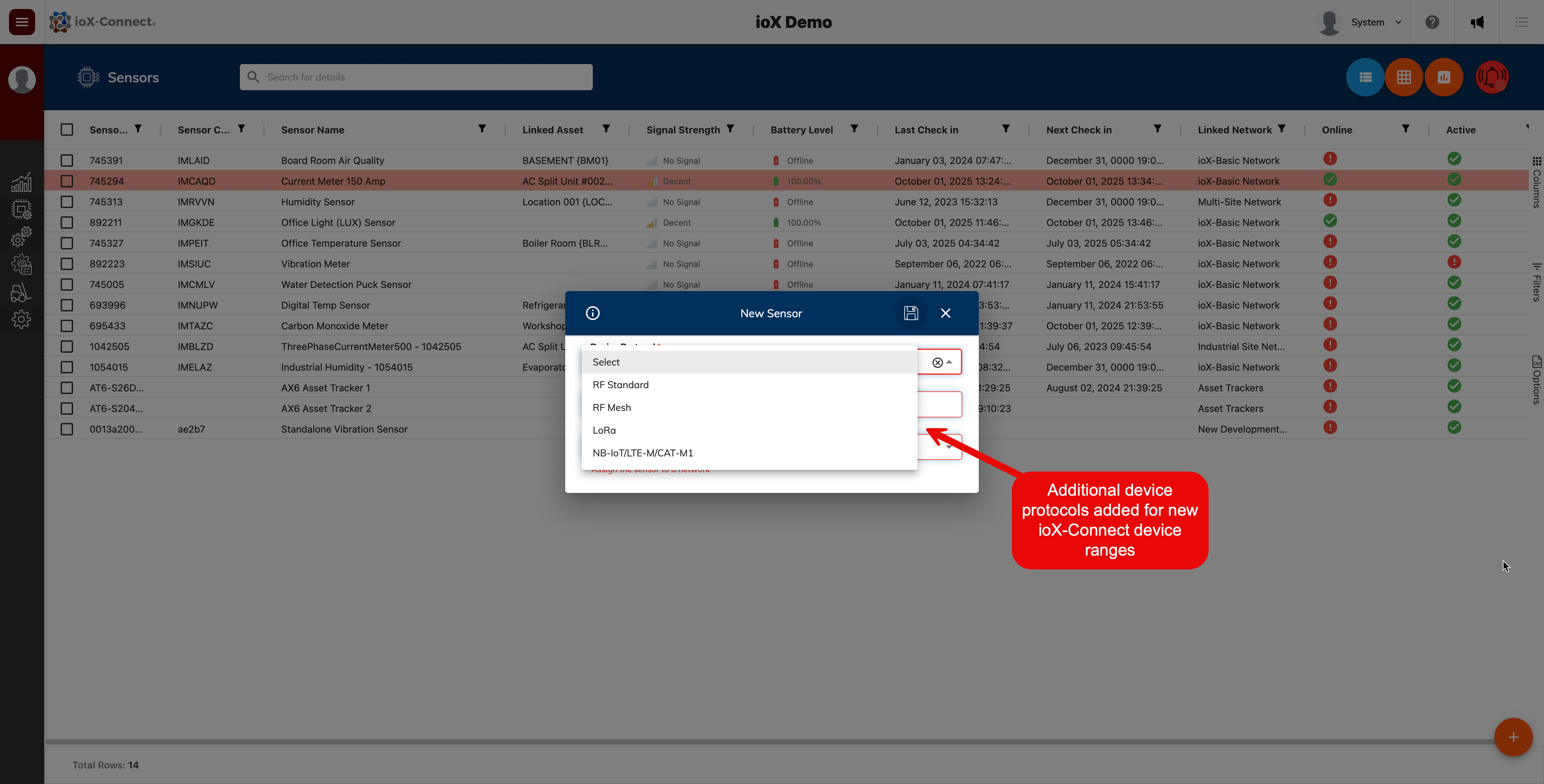
Task: Select the LoRa protocol option
Action: point(604,430)
